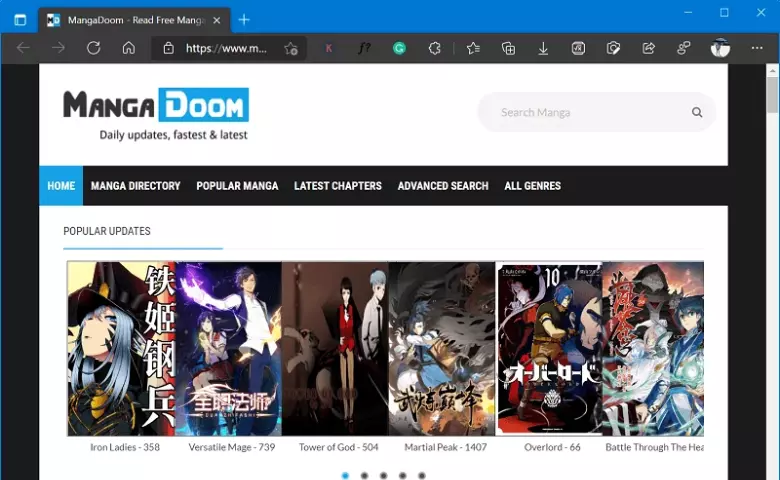Select second carousel page dot
Screen dimensions: 780x480
(364, 476)
